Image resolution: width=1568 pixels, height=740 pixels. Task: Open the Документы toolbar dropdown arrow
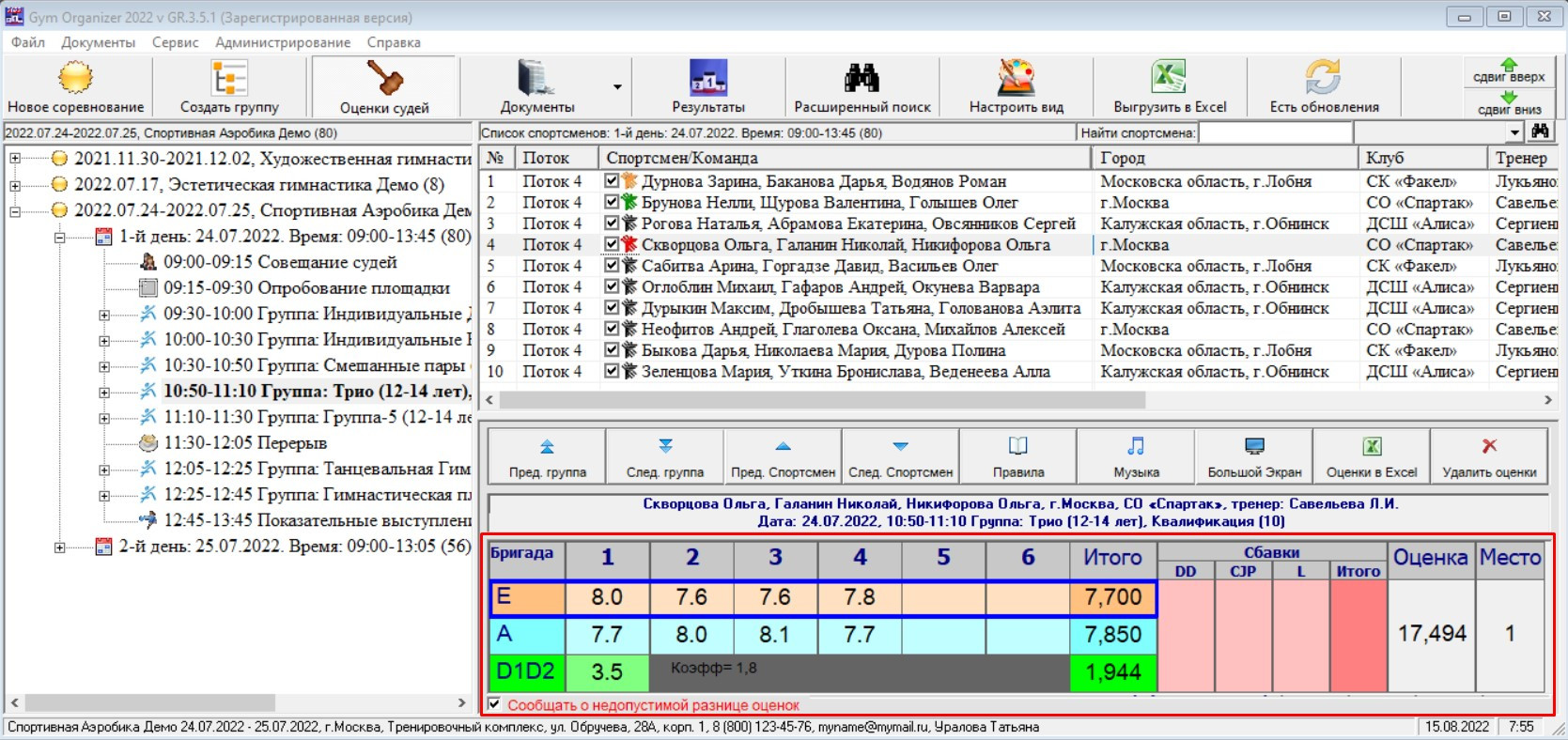tap(617, 87)
